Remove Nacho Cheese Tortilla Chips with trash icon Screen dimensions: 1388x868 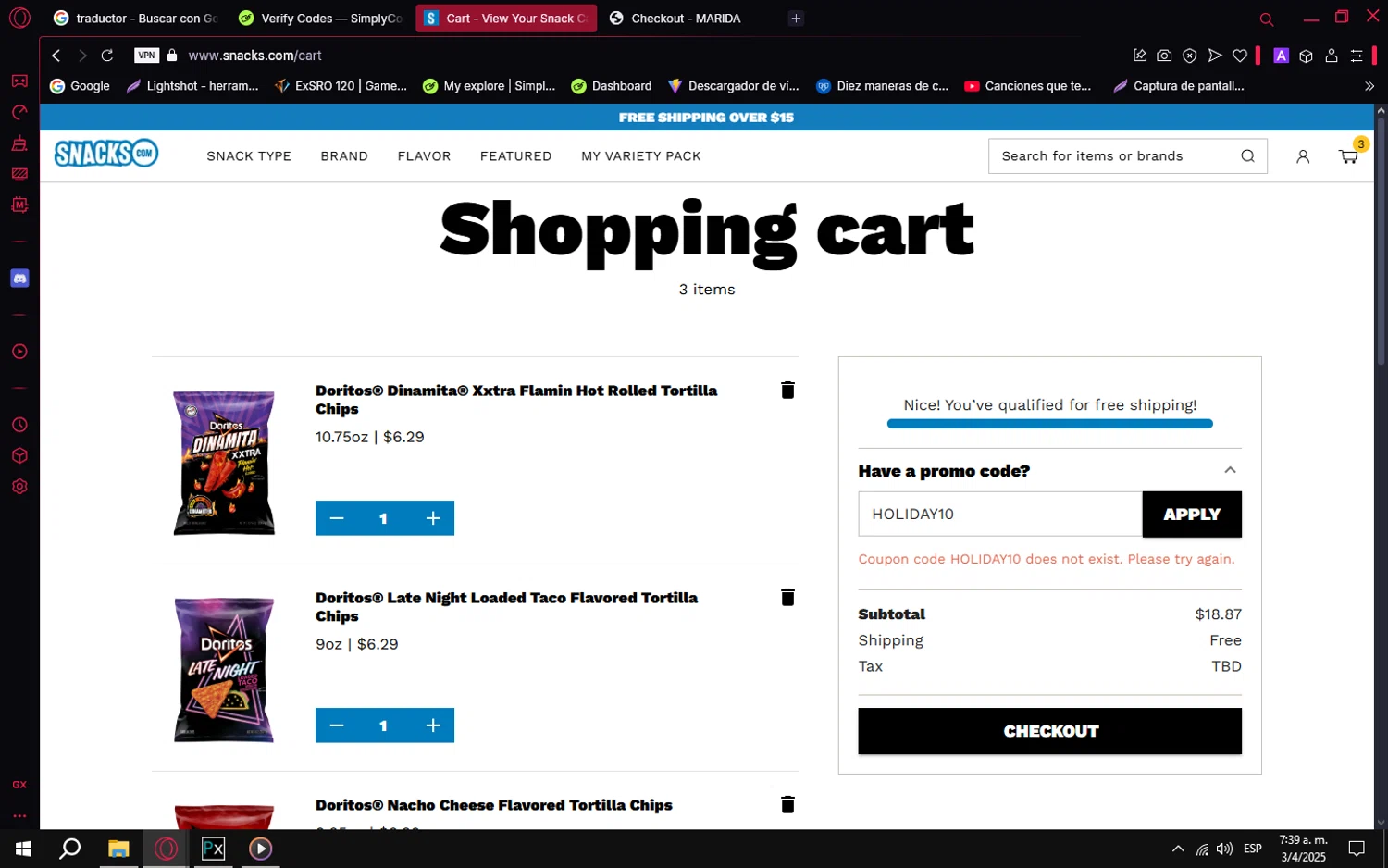click(x=787, y=804)
